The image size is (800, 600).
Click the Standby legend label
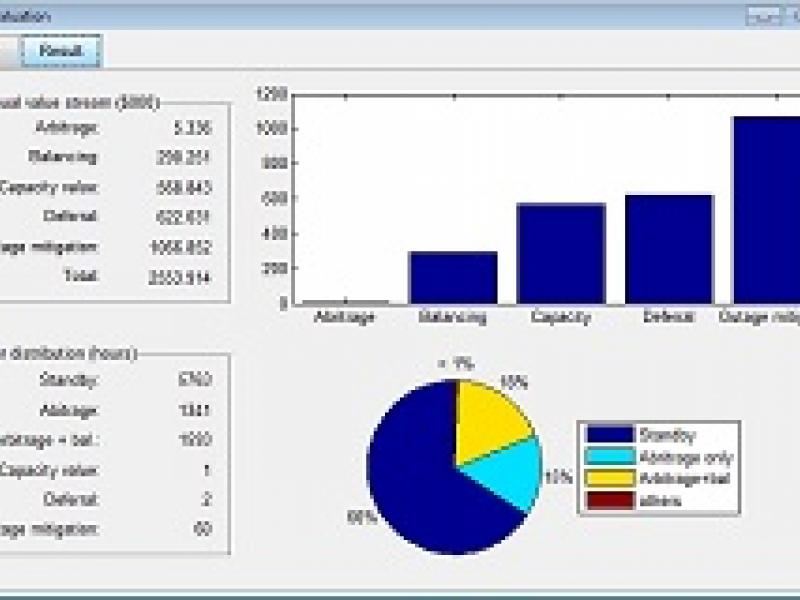click(x=667, y=435)
